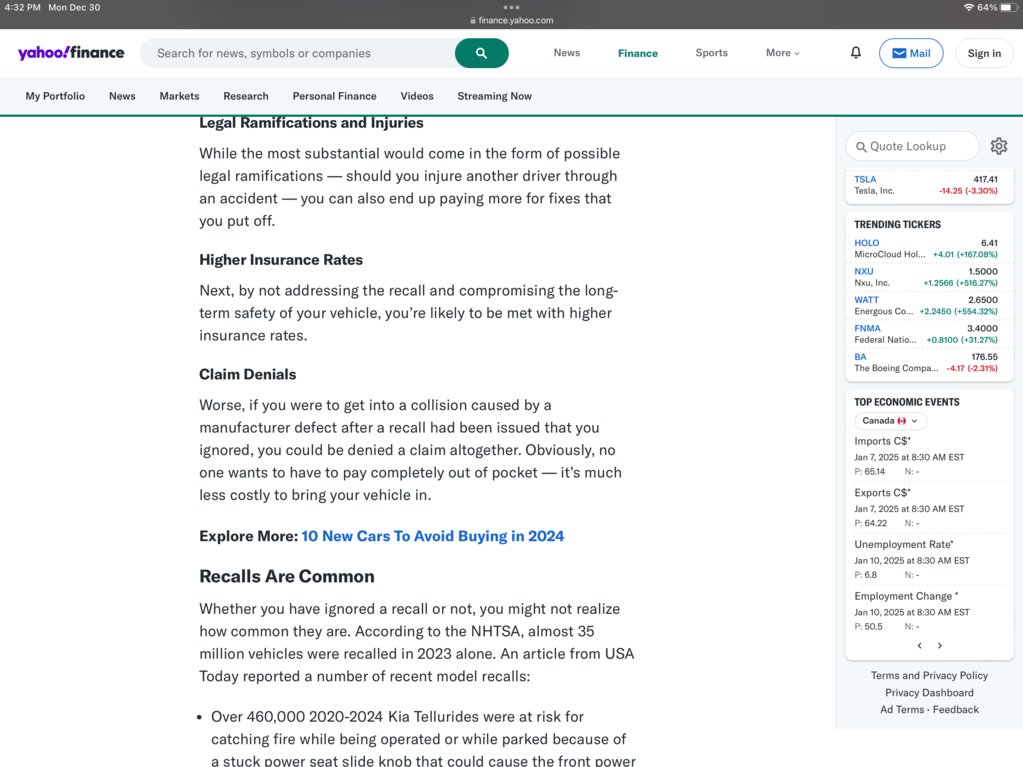Open My Portfolio tab
Image resolution: width=1023 pixels, height=767 pixels.
coord(55,96)
